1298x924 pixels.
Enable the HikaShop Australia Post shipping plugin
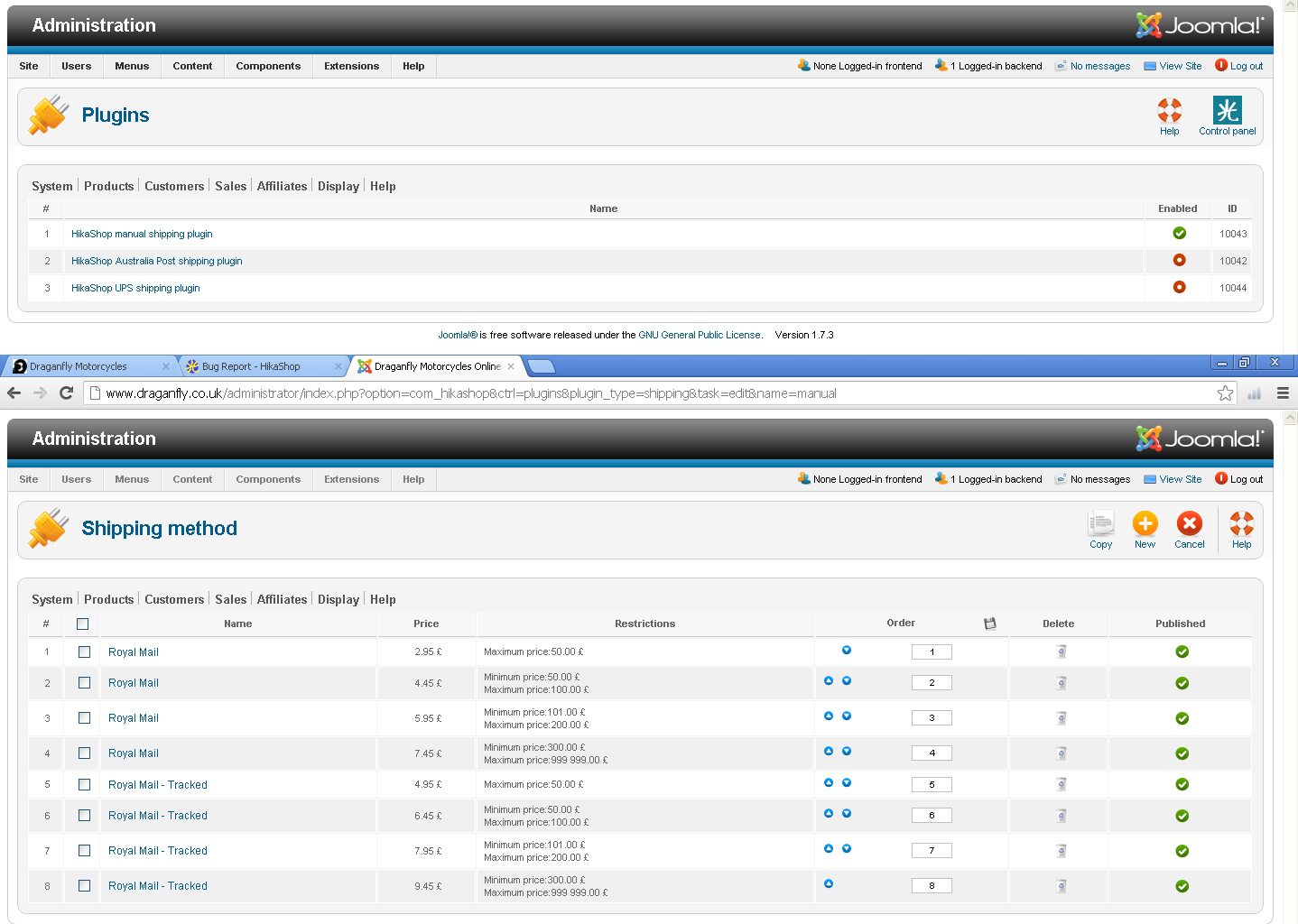pos(1179,261)
